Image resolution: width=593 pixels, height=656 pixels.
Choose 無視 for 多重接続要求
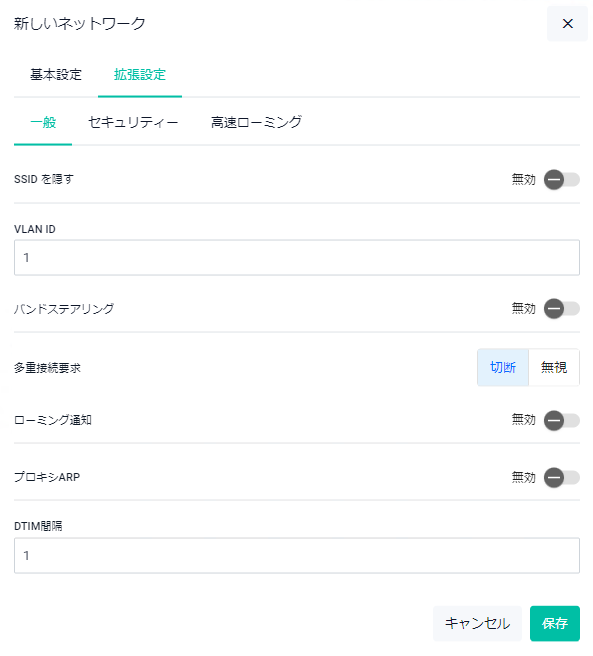point(554,367)
